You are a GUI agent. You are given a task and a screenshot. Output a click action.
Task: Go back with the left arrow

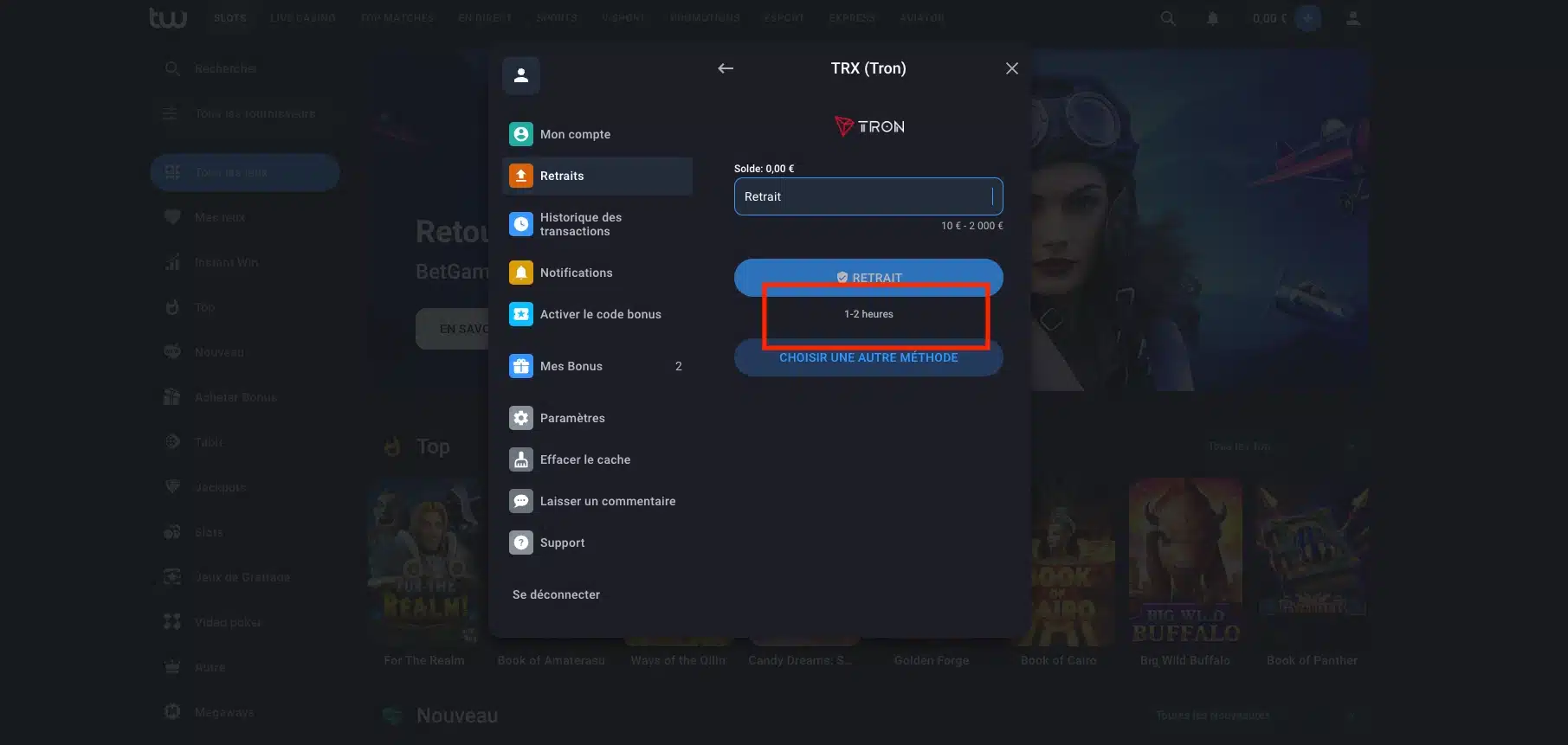(726, 68)
